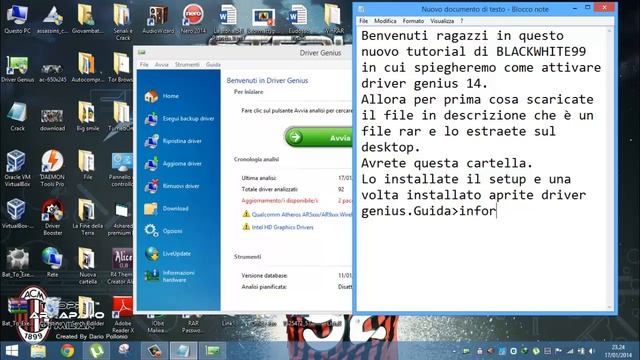Open File menu in Driver Genius

pos(144,64)
